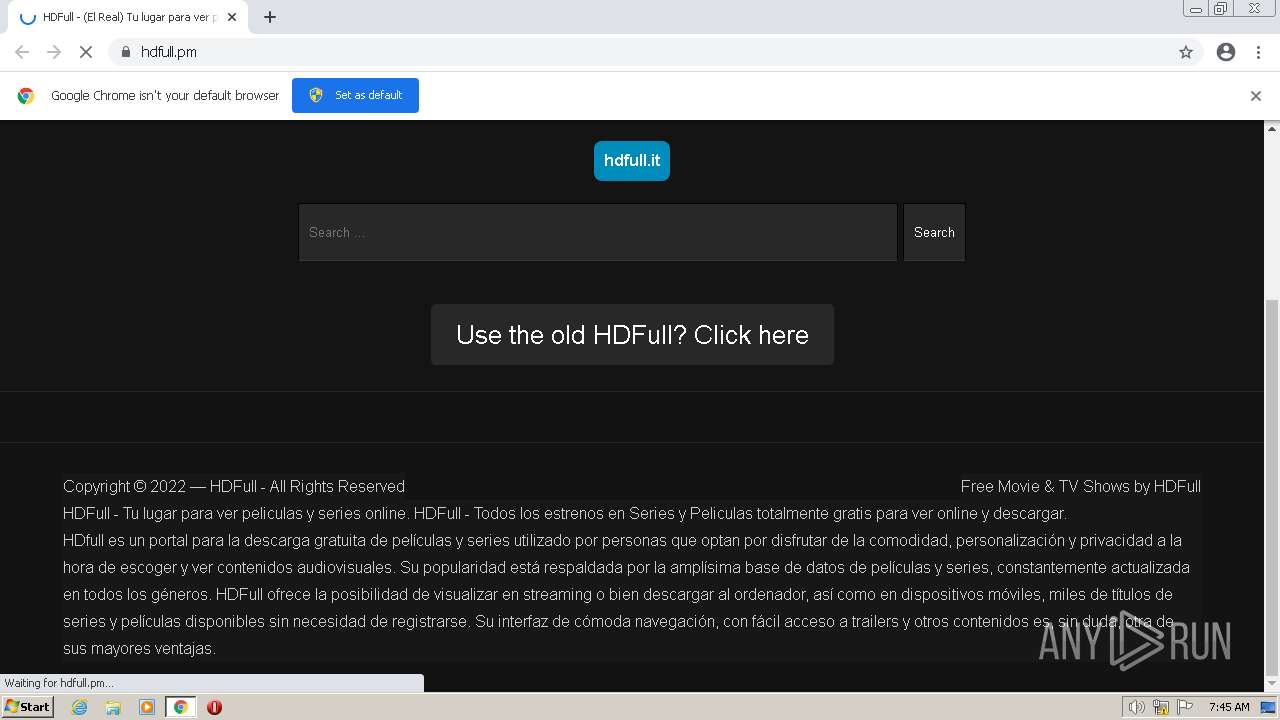Click Chrome logo in the default browser infobar
The image size is (1280, 720).
26,96
